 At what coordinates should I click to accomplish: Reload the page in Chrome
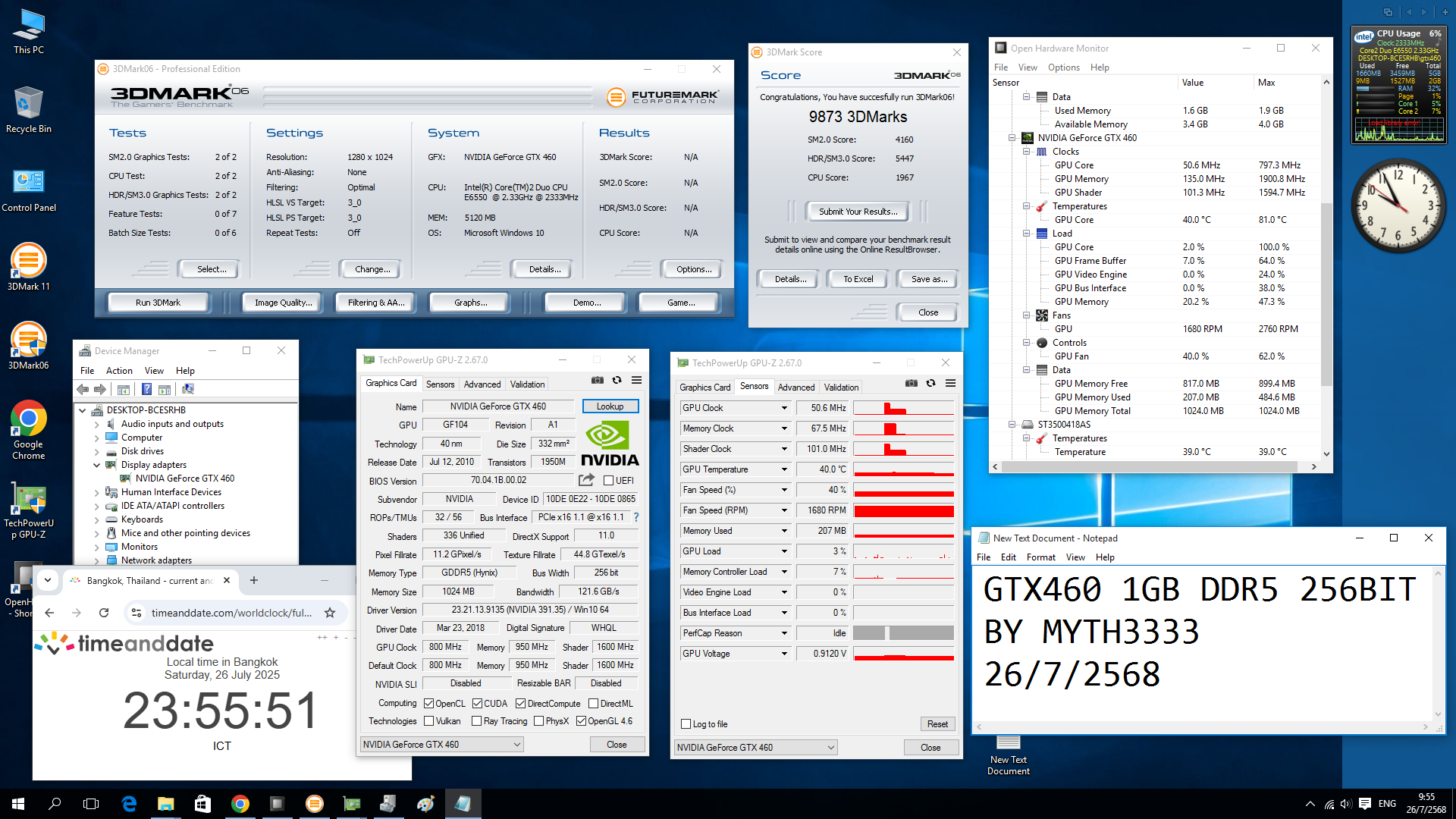coord(104,613)
